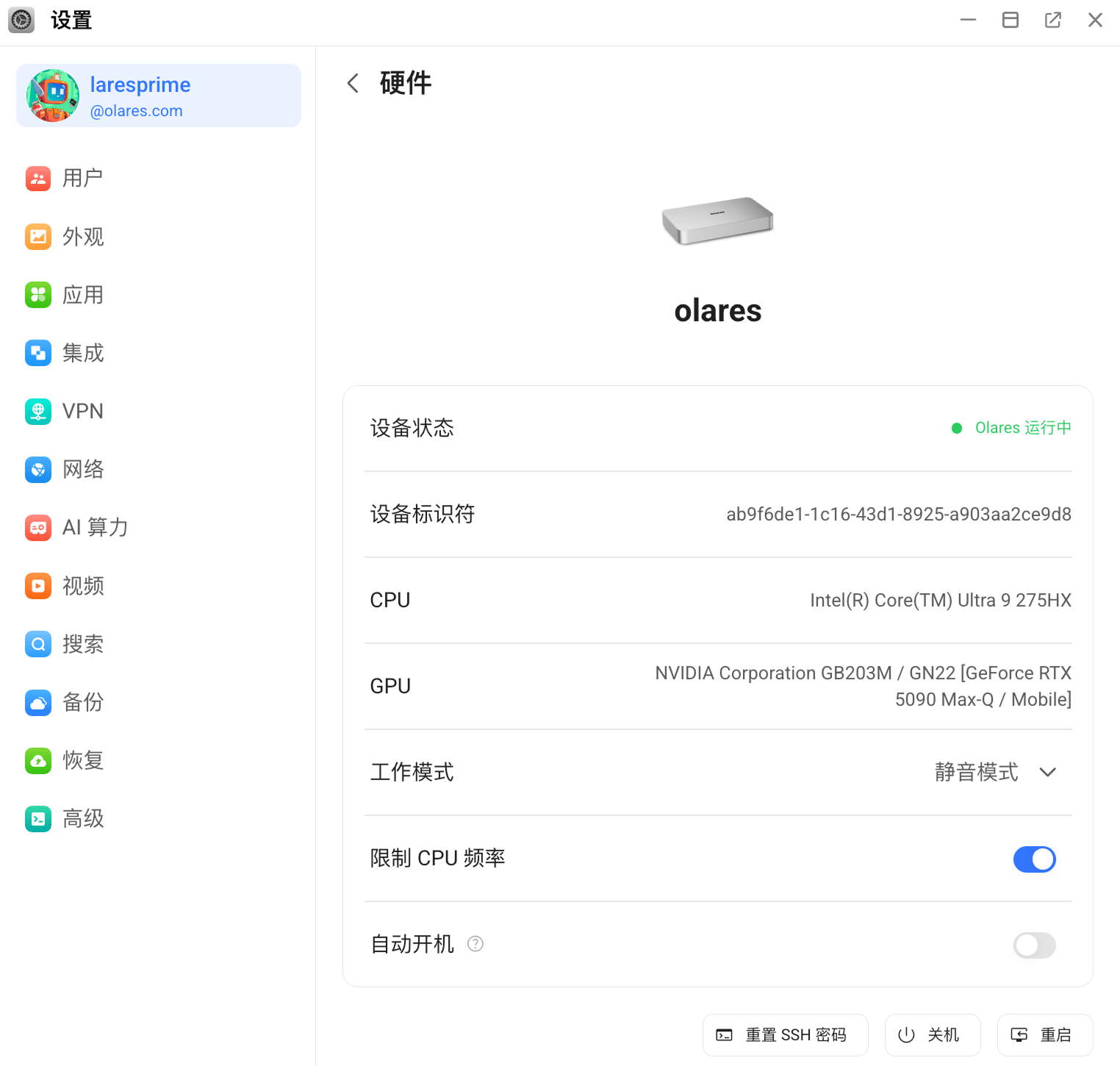Expand the 工作模式 chevron dropdown
Viewport: 1120px width, 1066px height.
1048,772
